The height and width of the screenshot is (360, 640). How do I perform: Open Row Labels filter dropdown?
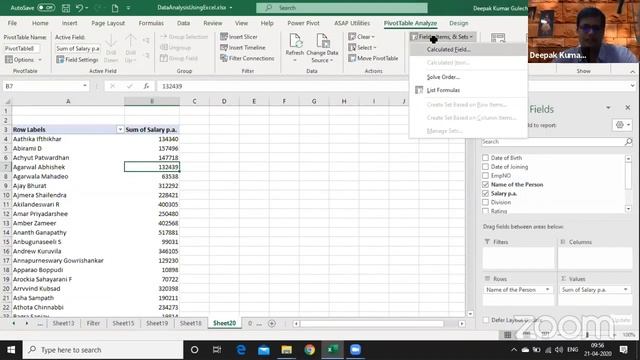(x=120, y=129)
